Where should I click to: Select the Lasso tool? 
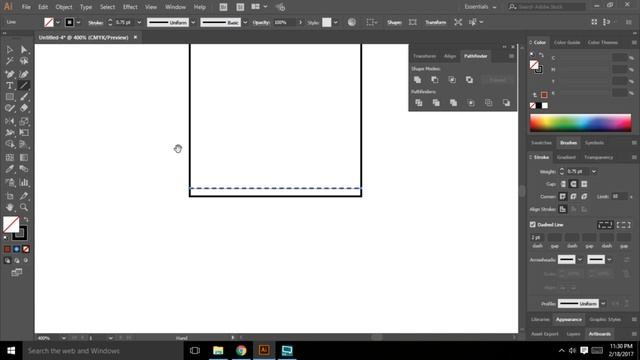tap(24, 62)
